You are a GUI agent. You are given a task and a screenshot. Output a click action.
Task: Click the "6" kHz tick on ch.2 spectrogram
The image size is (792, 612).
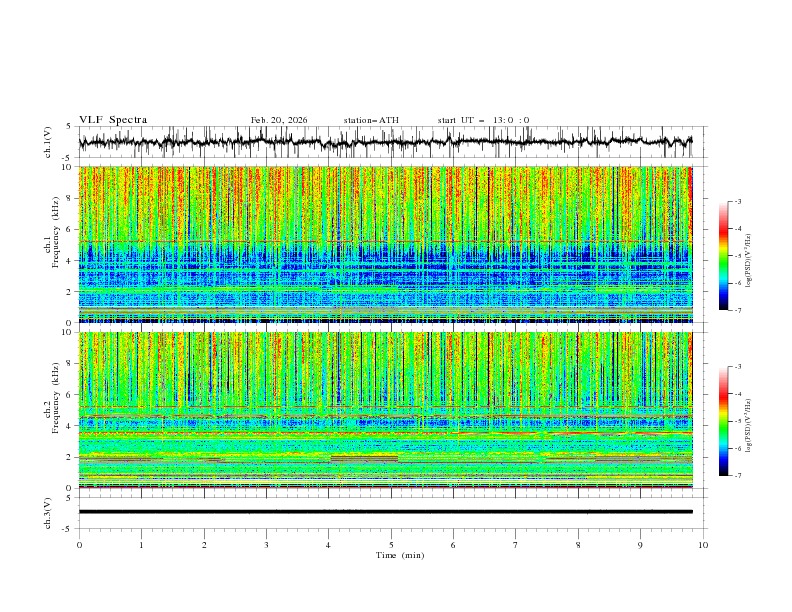(71, 394)
